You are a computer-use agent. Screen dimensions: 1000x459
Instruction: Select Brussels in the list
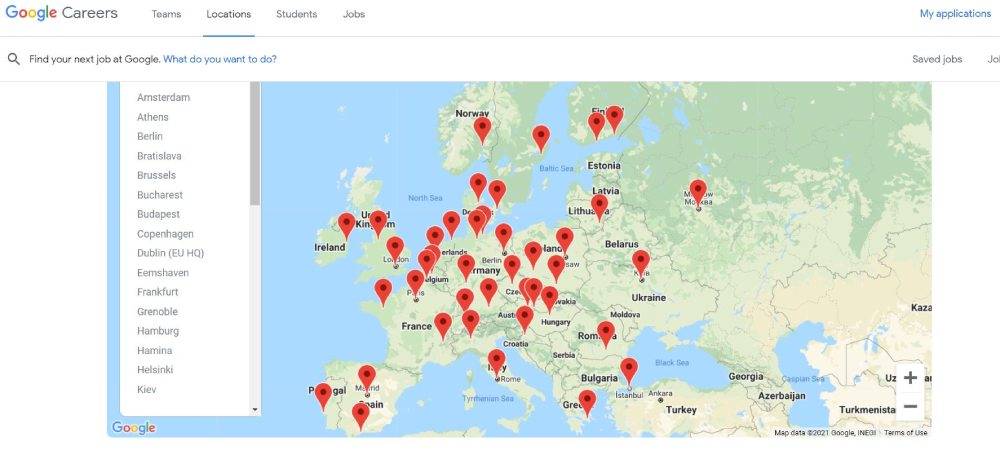tap(156, 175)
